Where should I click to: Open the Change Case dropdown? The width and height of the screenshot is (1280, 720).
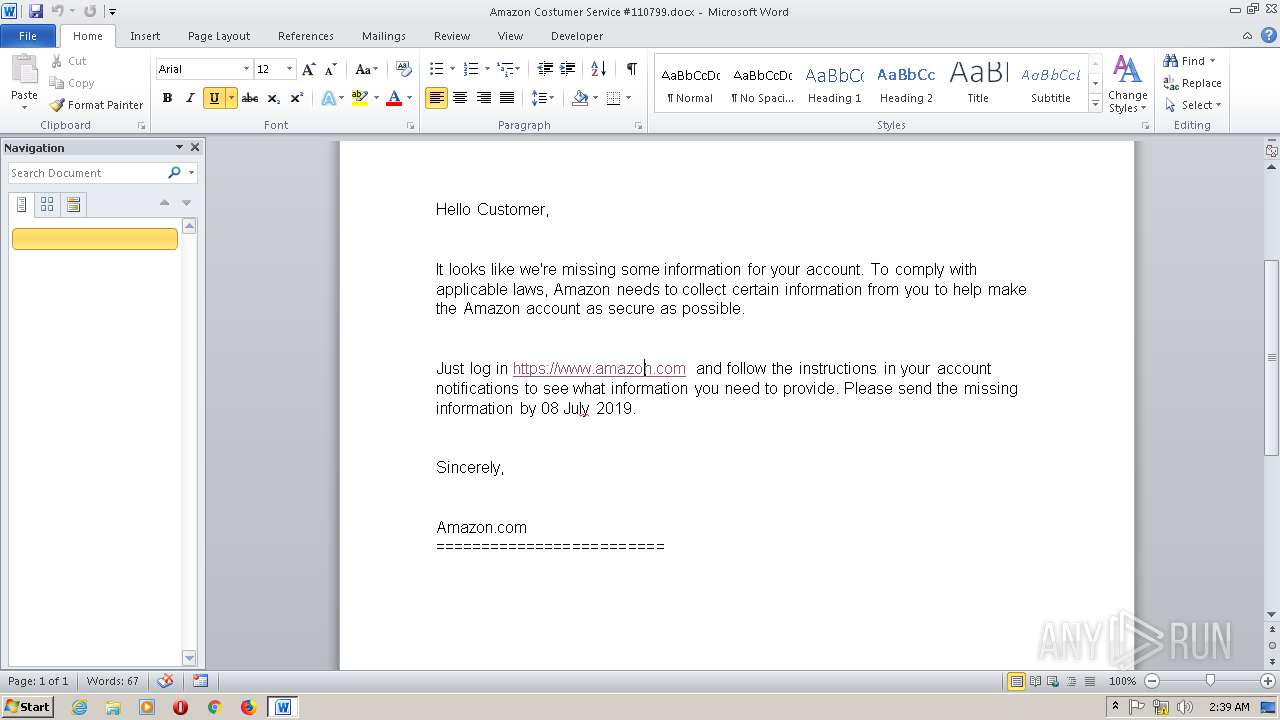(x=366, y=69)
